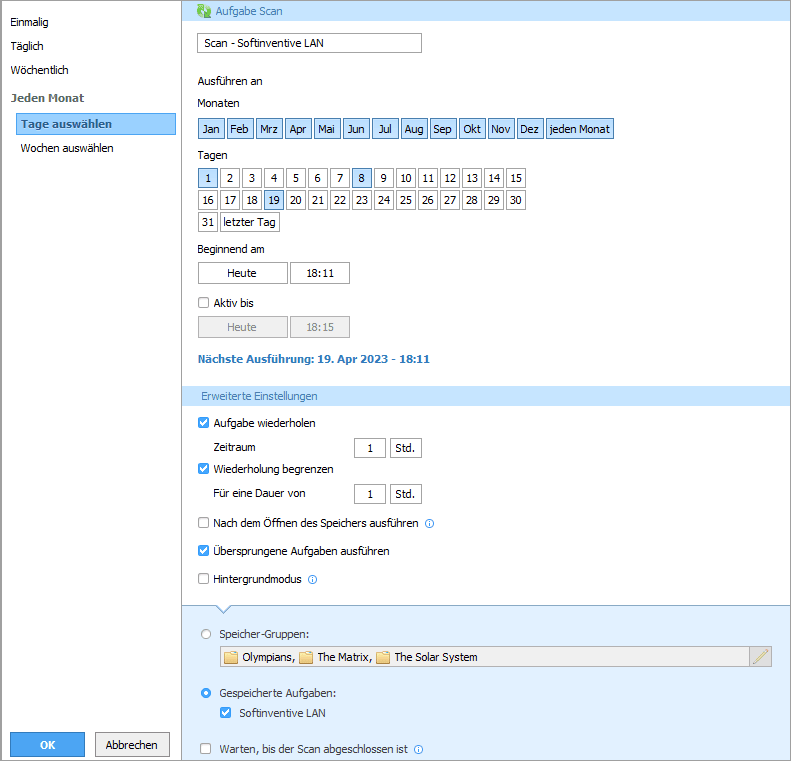Image resolution: width=791 pixels, height=761 pixels.
Task: Select the Speicher-Gruppen radio button
Action: click(x=207, y=634)
